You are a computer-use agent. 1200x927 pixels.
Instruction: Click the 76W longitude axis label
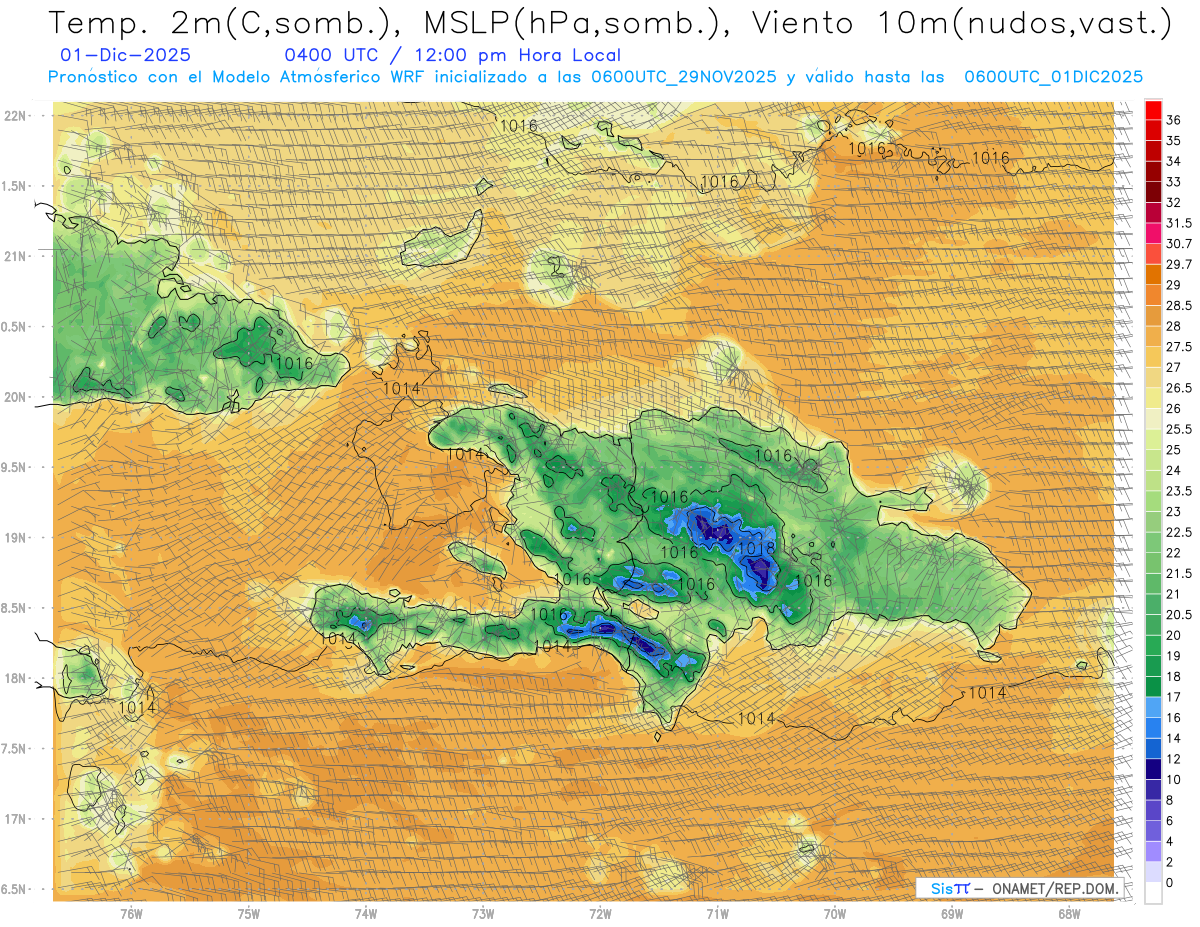pos(131,914)
